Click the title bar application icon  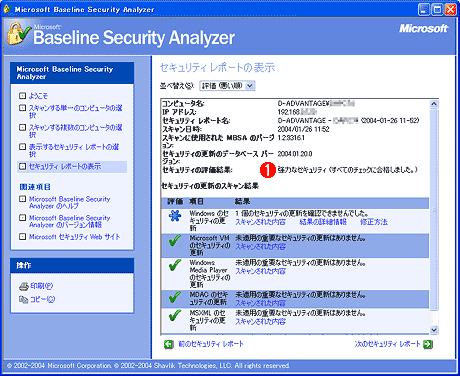(7, 9)
